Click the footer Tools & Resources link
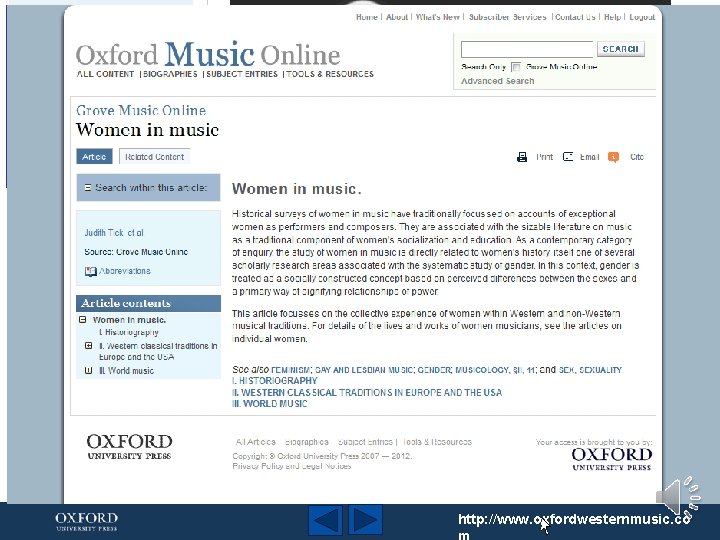Viewport: 720px width, 540px height. pos(437,442)
